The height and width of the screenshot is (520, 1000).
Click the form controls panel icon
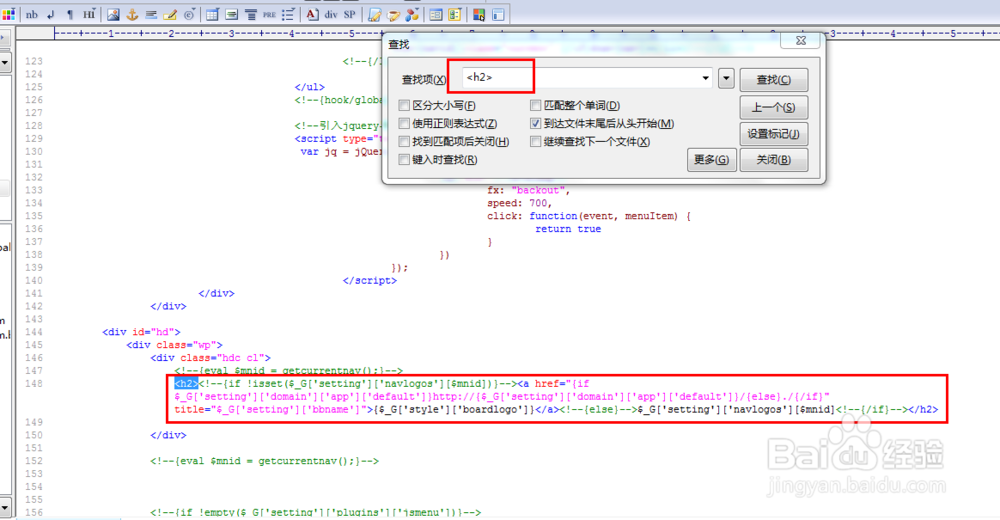point(436,14)
